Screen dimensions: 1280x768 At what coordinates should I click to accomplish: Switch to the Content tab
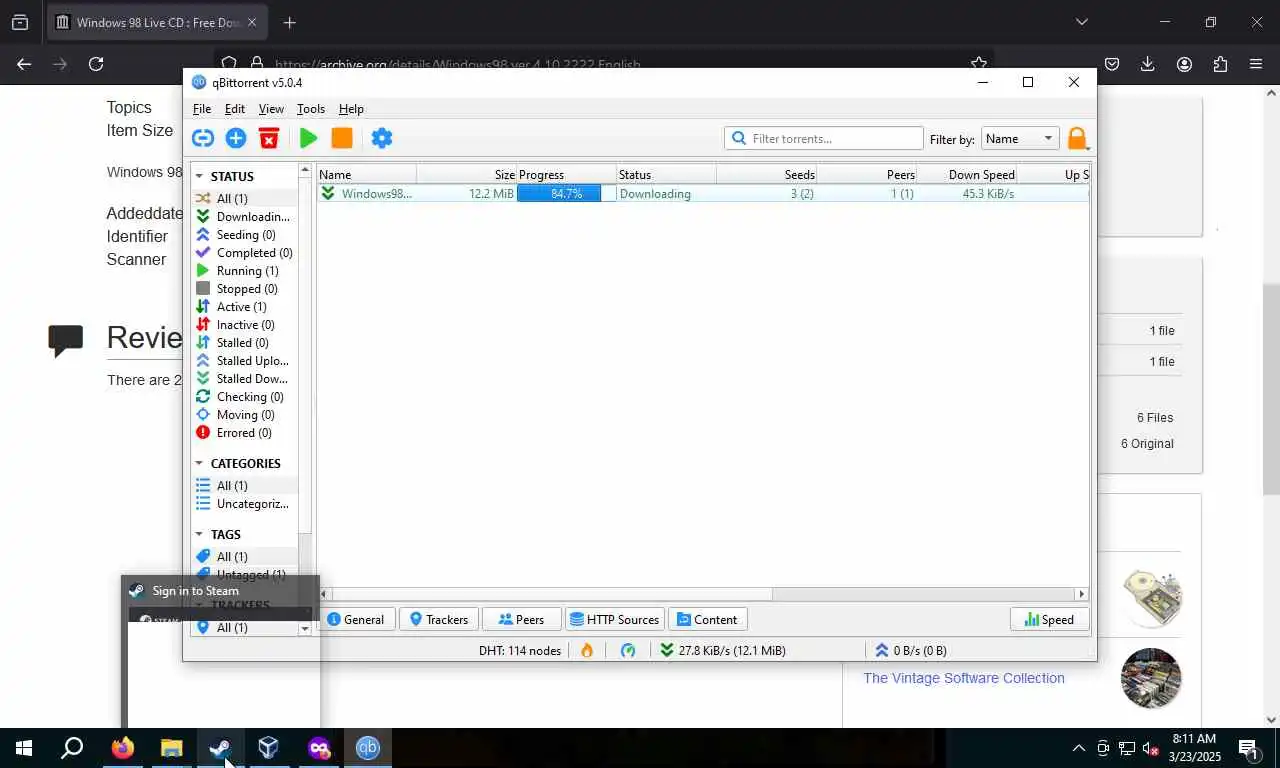(x=707, y=619)
